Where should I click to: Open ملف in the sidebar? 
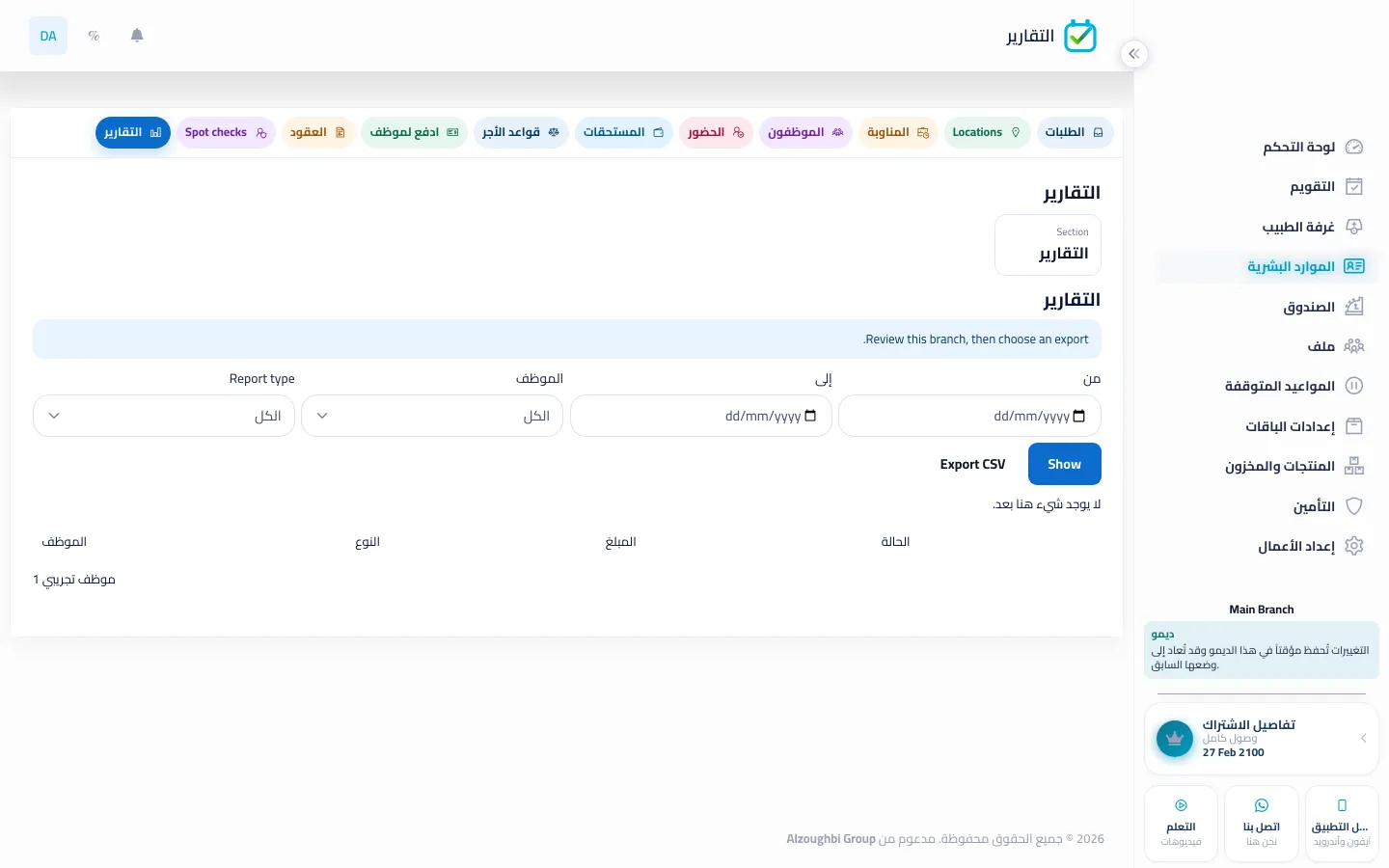coord(1335,346)
